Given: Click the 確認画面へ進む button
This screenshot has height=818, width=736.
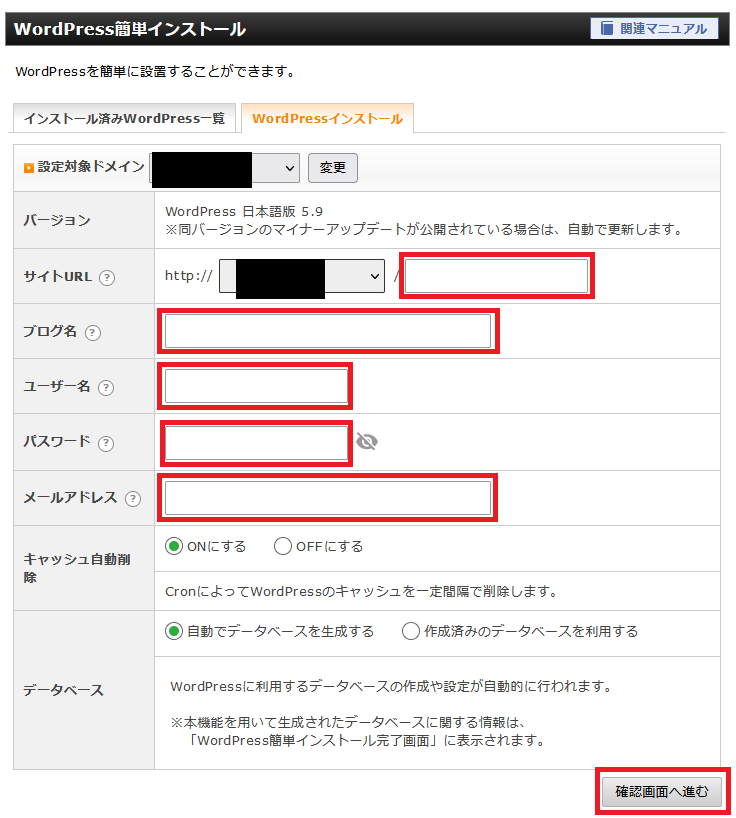Looking at the screenshot, I should coord(662,792).
